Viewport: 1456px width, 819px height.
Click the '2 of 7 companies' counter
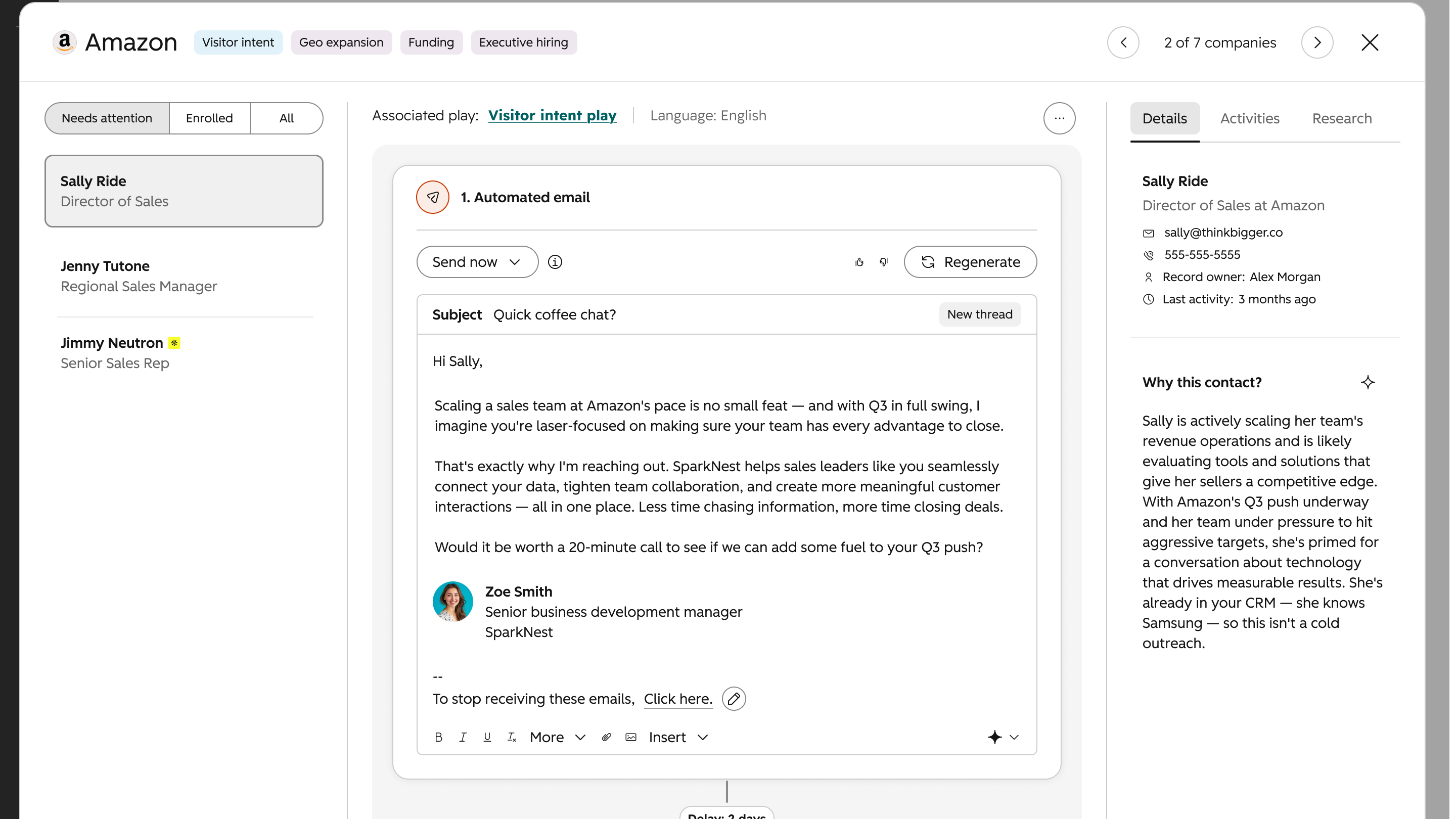click(x=1220, y=42)
